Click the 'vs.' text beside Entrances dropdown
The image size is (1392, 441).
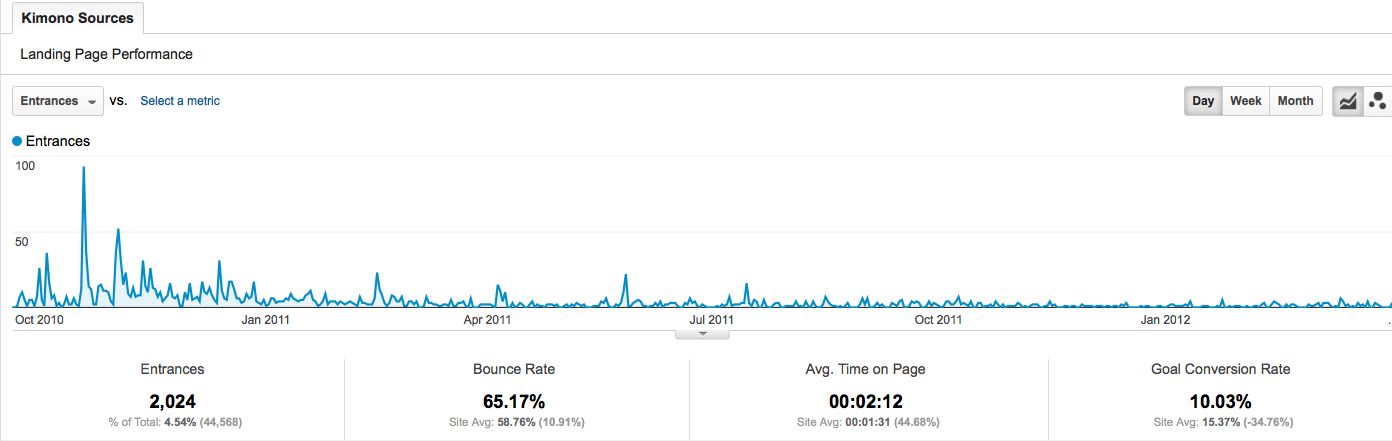[118, 101]
